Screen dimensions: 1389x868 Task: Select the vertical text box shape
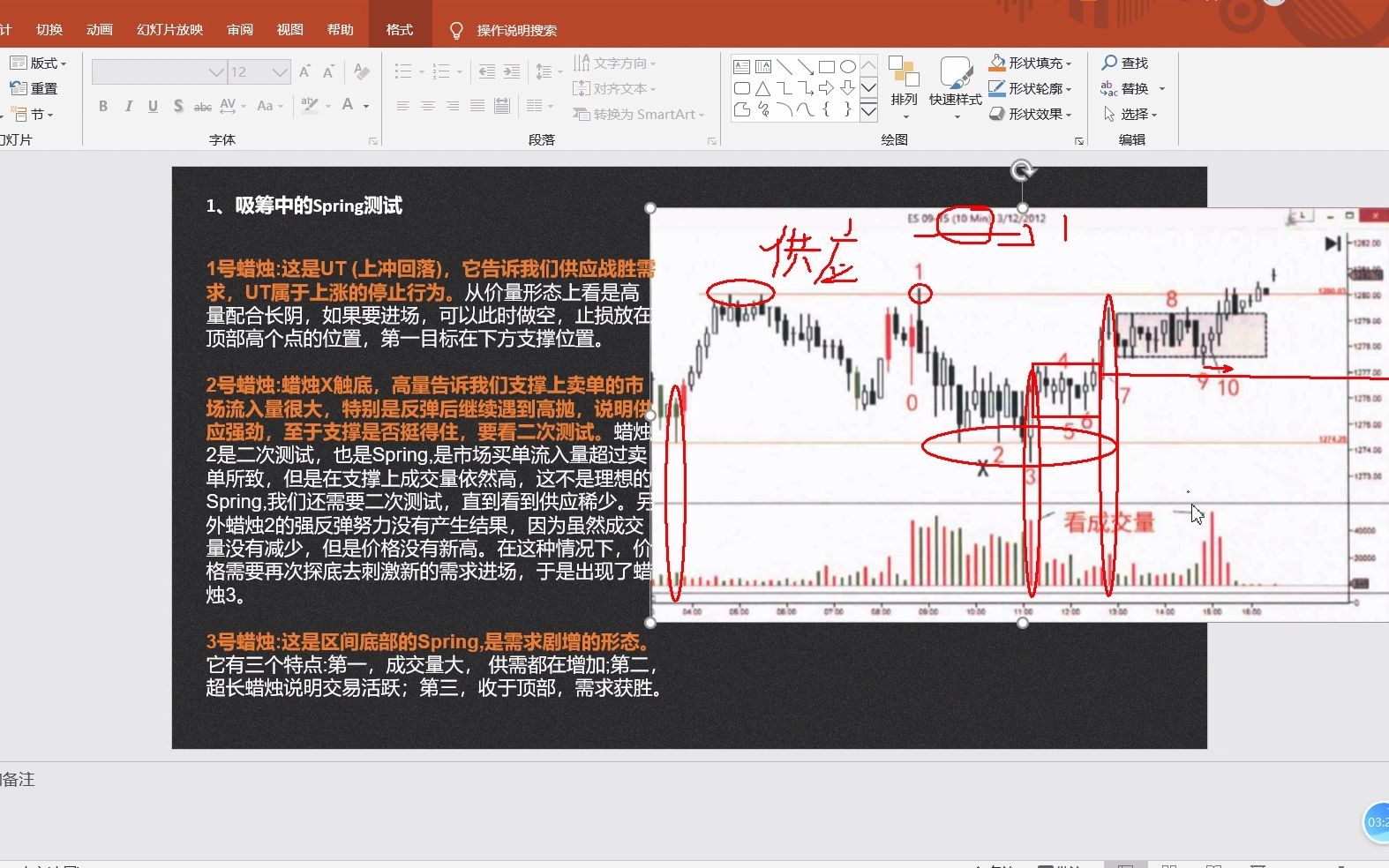pyautogui.click(x=763, y=67)
